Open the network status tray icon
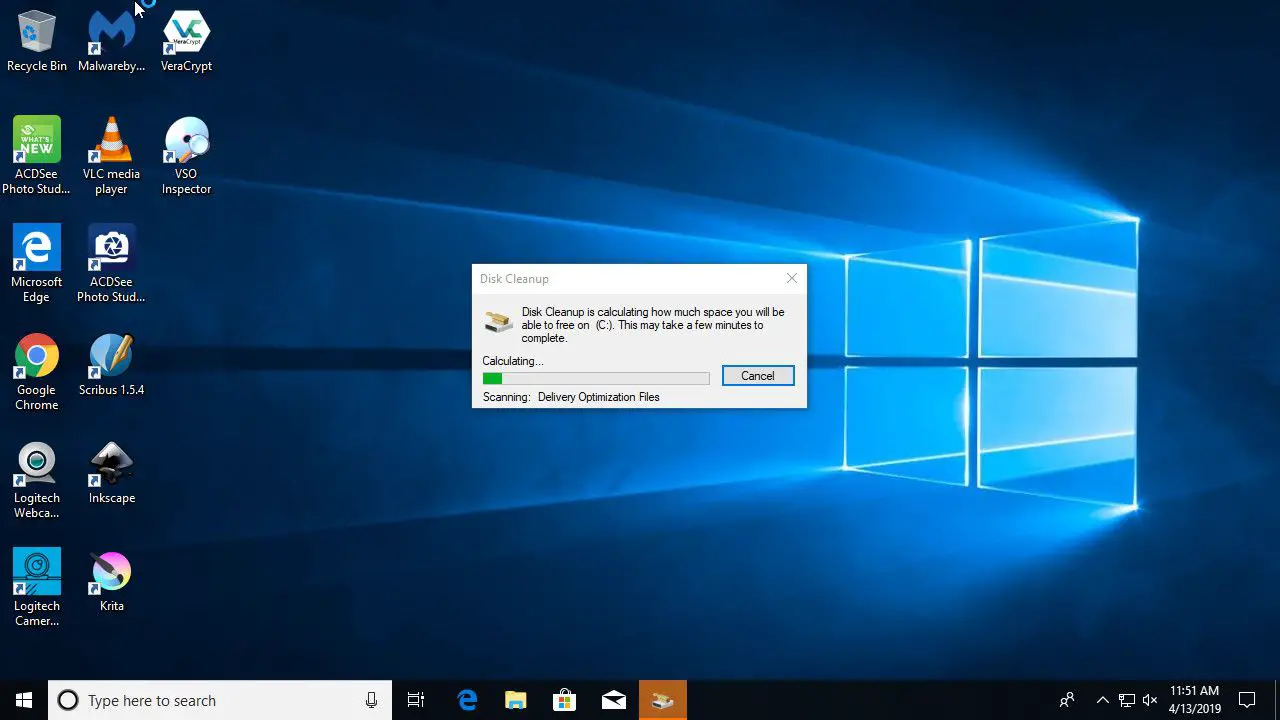 [1126, 700]
